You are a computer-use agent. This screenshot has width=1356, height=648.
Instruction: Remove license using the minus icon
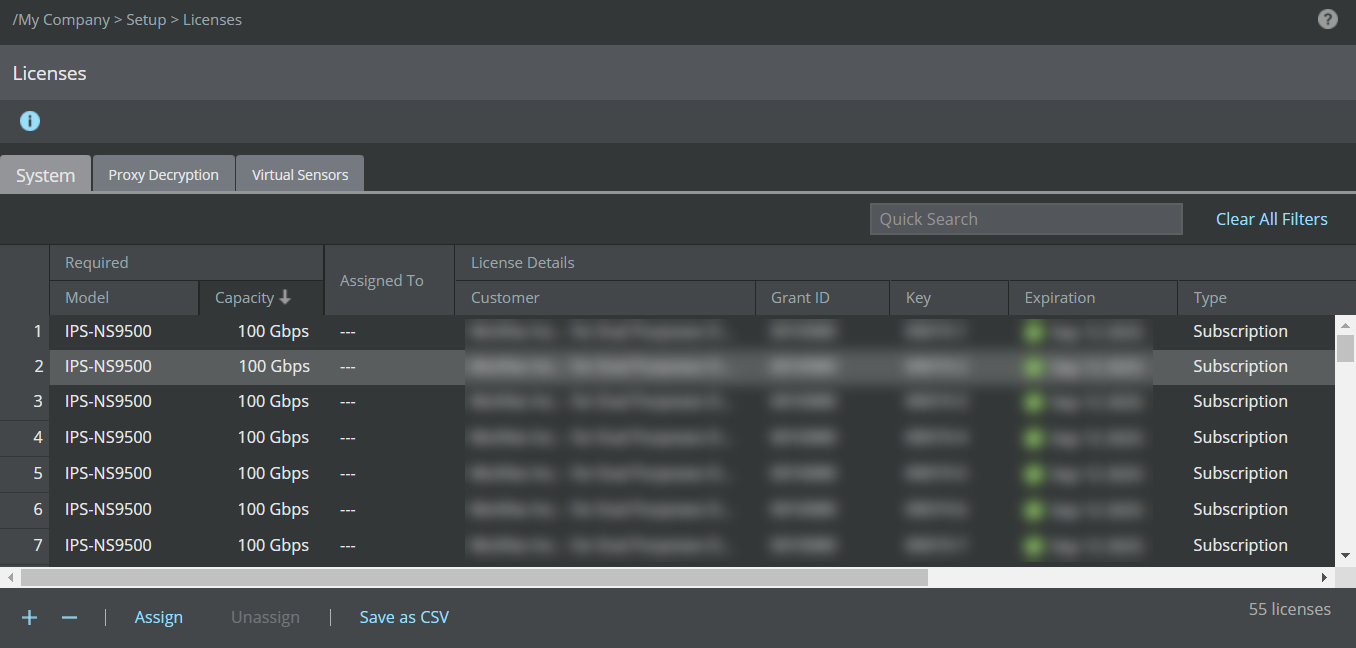tap(69, 618)
